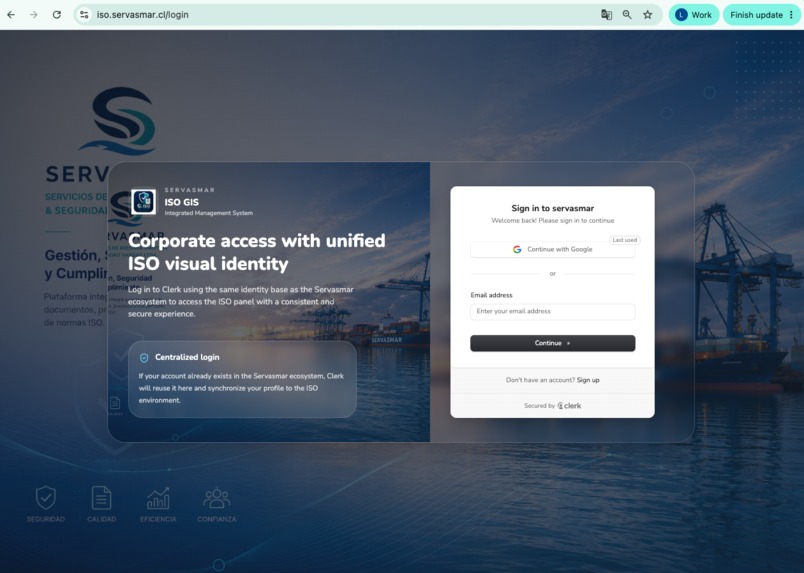Viewport: 804px width, 573px height.
Task: Click the dark Continue button
Action: (553, 343)
